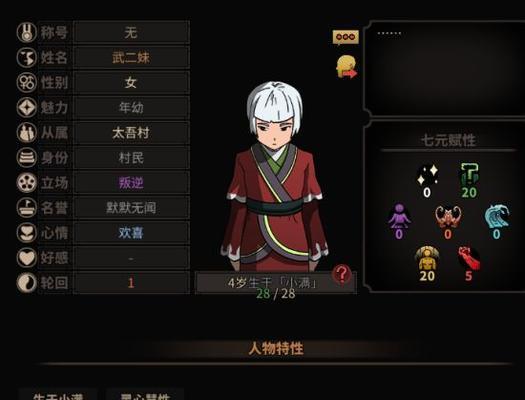Screen dimensions: 525x400
Task: Select the heart 好感 icon
Action: point(26,258)
